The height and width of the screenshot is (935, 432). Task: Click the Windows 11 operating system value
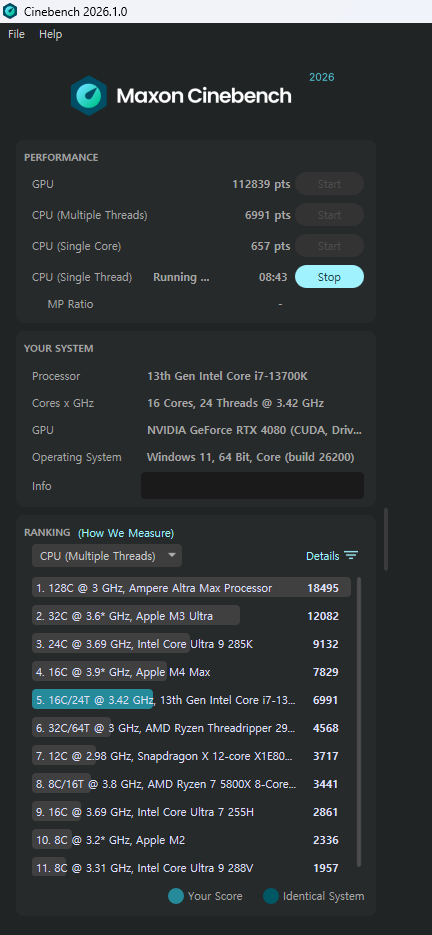(x=251, y=457)
